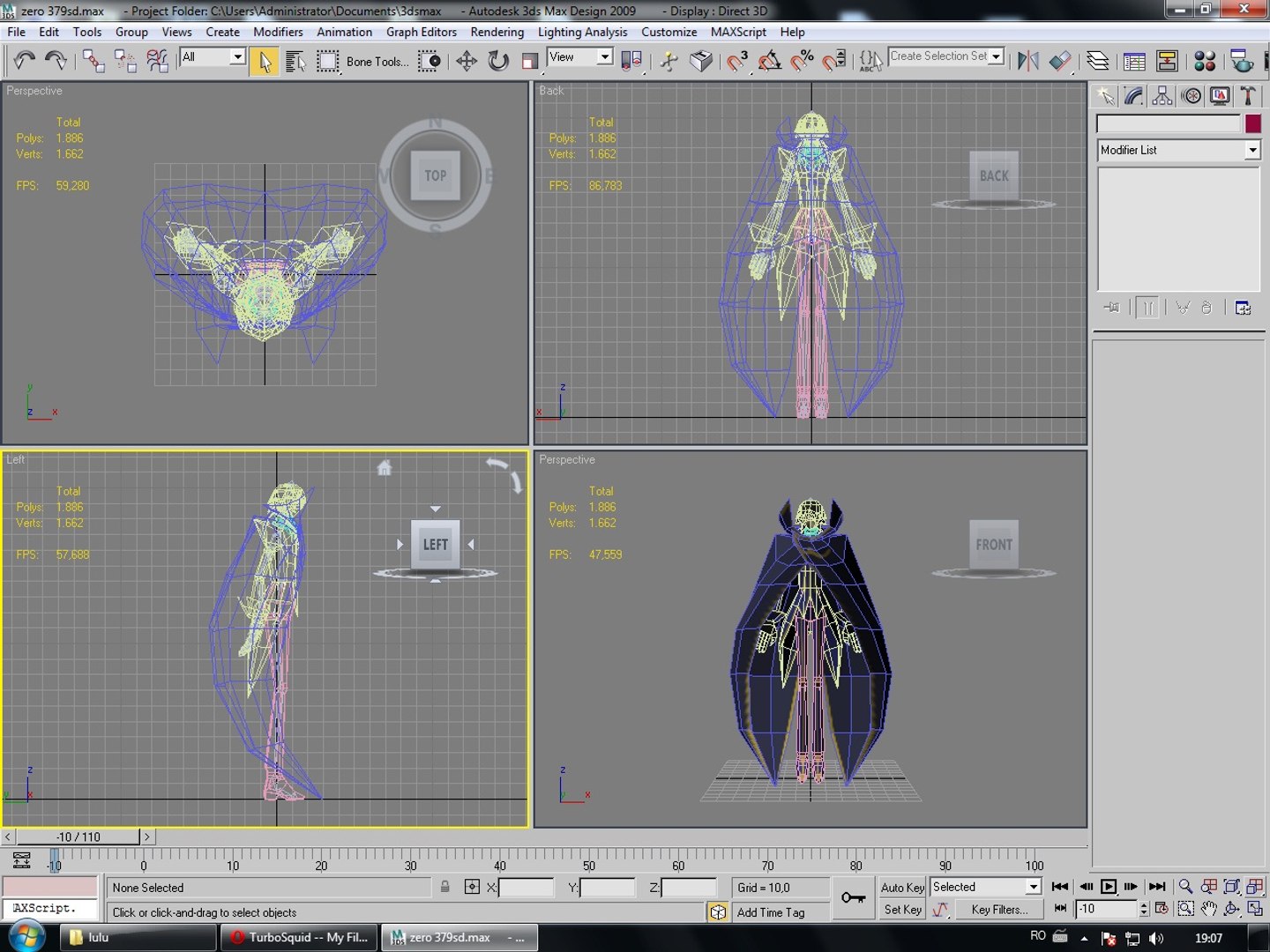Click the Bone Tools... button
Image resolution: width=1270 pixels, height=952 pixels.
tap(377, 62)
